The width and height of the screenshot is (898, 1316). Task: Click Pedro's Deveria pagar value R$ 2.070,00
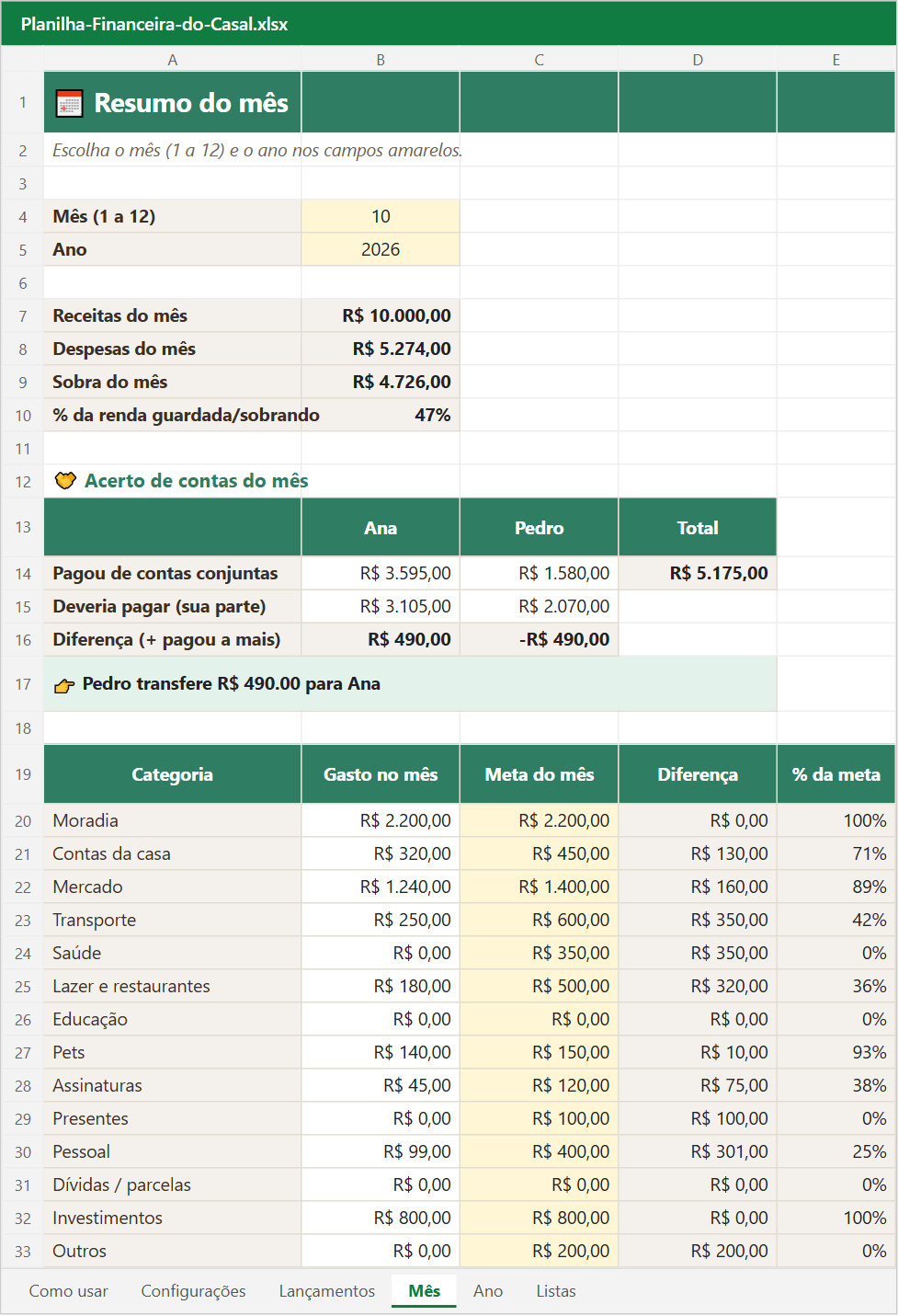[x=540, y=606]
